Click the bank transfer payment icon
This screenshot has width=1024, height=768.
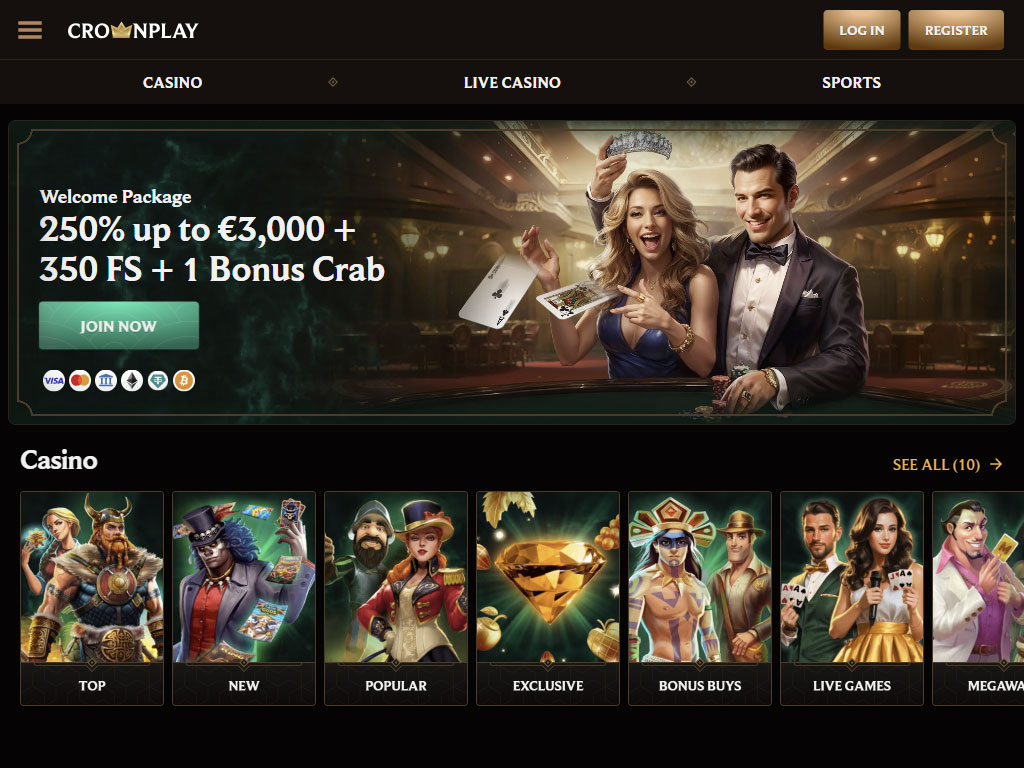(106, 381)
